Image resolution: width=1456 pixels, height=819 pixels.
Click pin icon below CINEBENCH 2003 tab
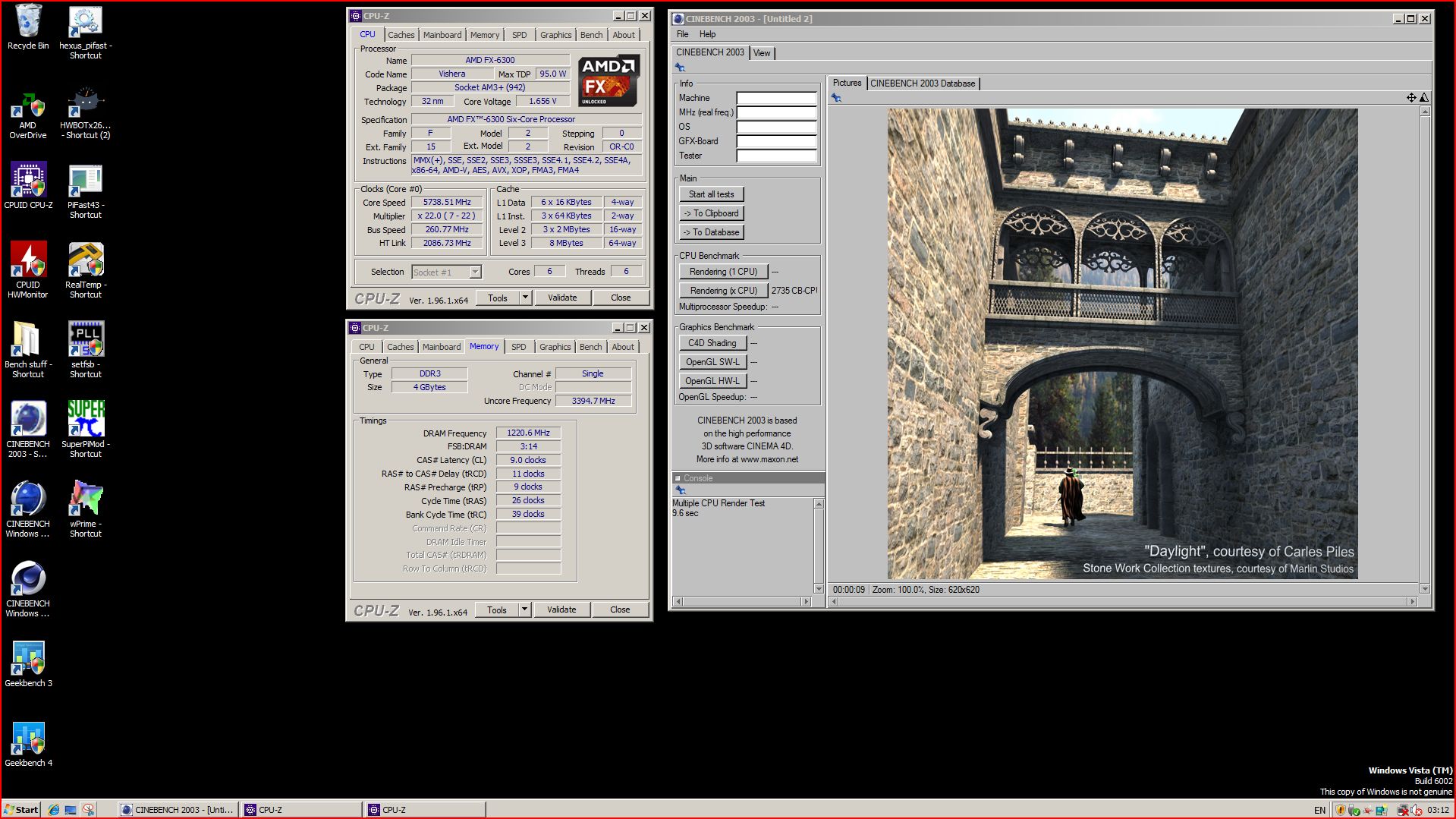[x=680, y=68]
